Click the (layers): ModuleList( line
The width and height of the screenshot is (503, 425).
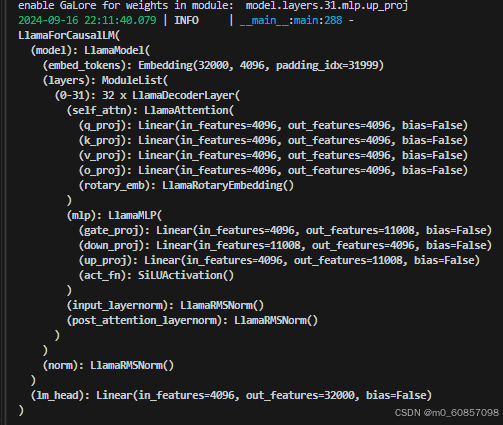105,80
